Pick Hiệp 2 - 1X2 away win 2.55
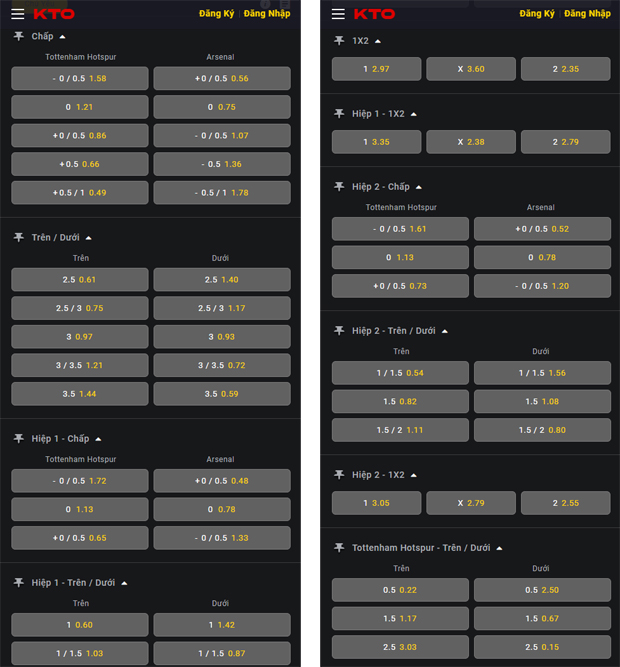The width and height of the screenshot is (620, 667). click(x=565, y=503)
